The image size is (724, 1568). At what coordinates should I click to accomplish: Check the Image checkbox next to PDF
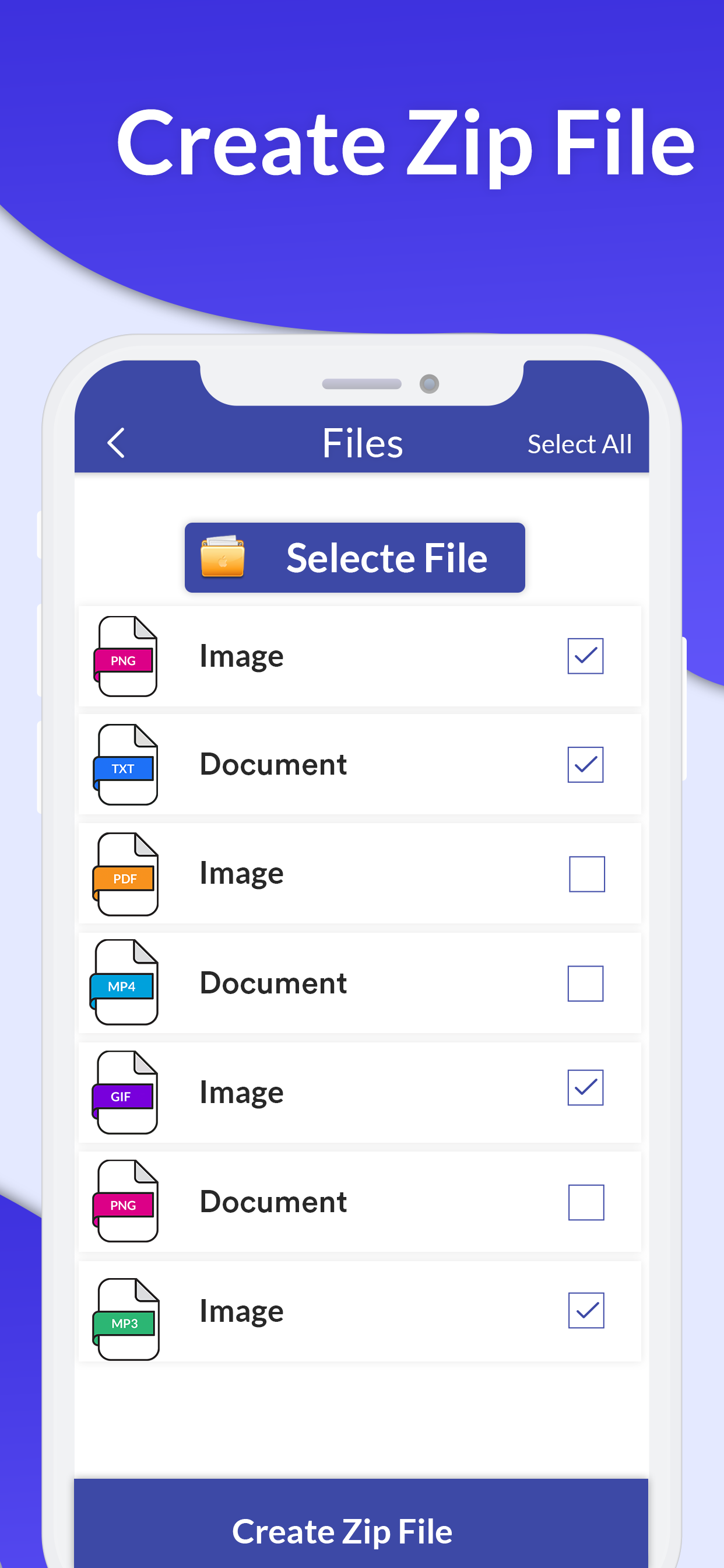click(x=585, y=874)
